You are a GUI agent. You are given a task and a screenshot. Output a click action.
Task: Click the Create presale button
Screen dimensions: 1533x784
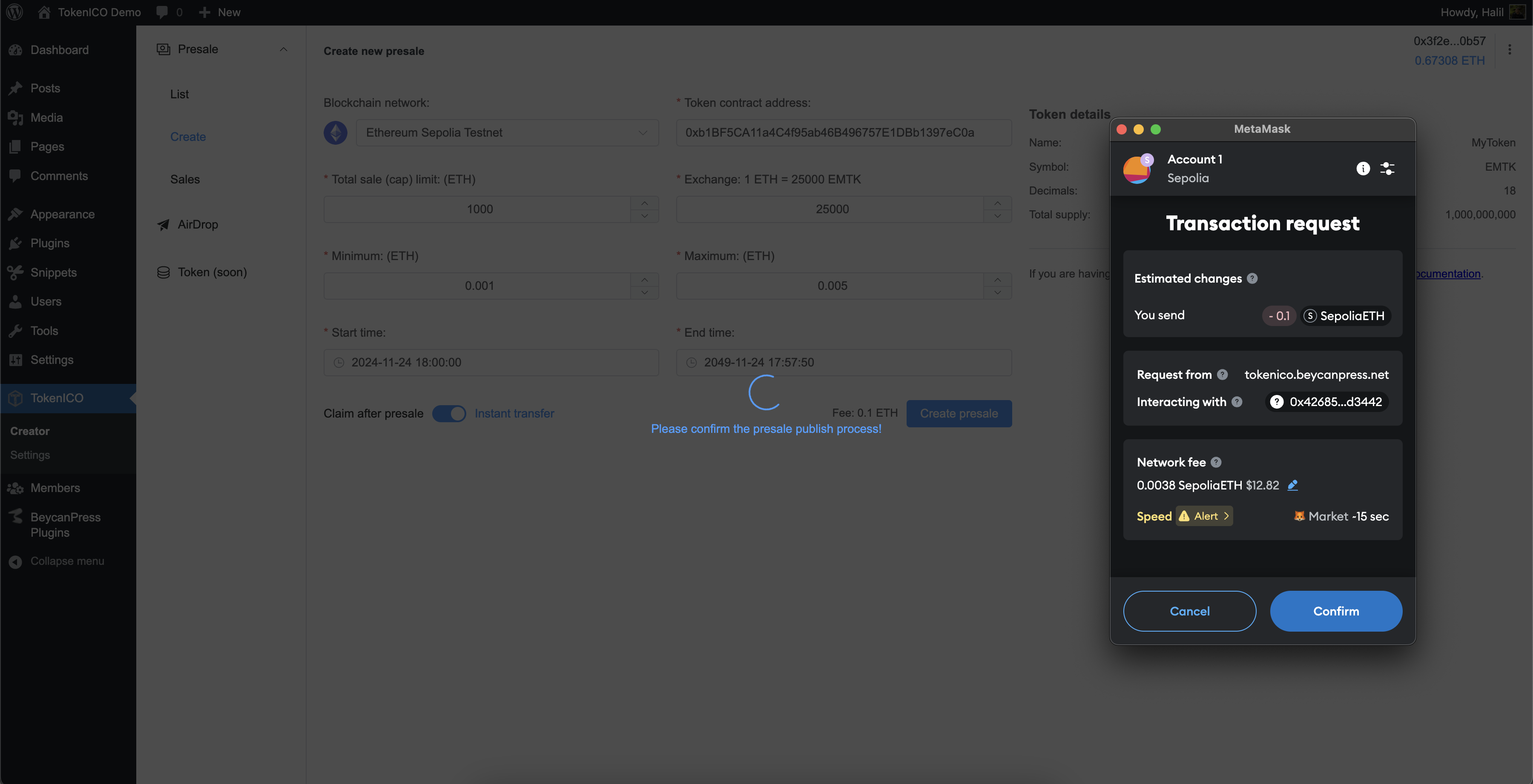959,413
